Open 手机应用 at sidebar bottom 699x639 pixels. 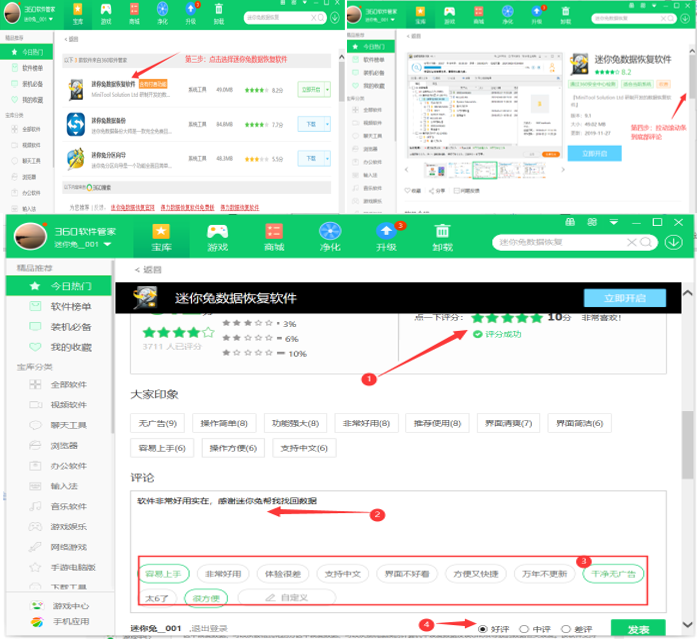pos(60,621)
